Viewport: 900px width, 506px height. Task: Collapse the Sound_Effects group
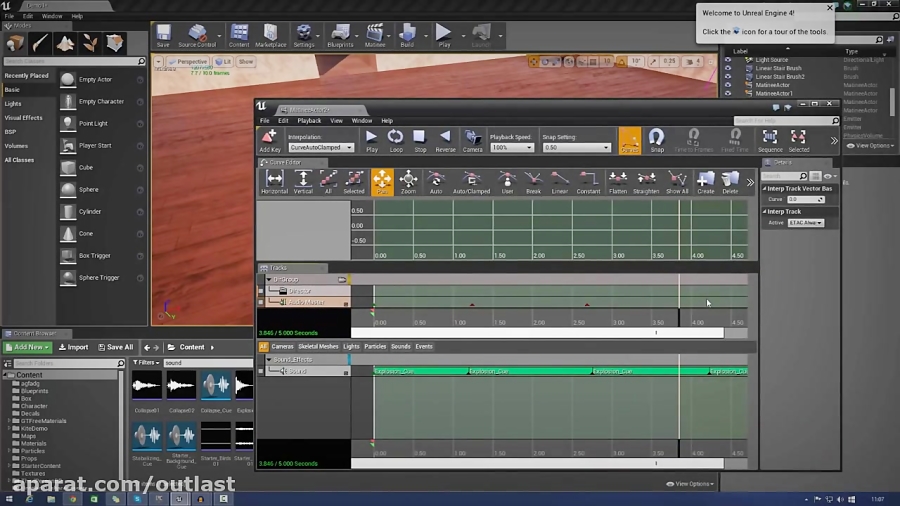(x=269, y=360)
